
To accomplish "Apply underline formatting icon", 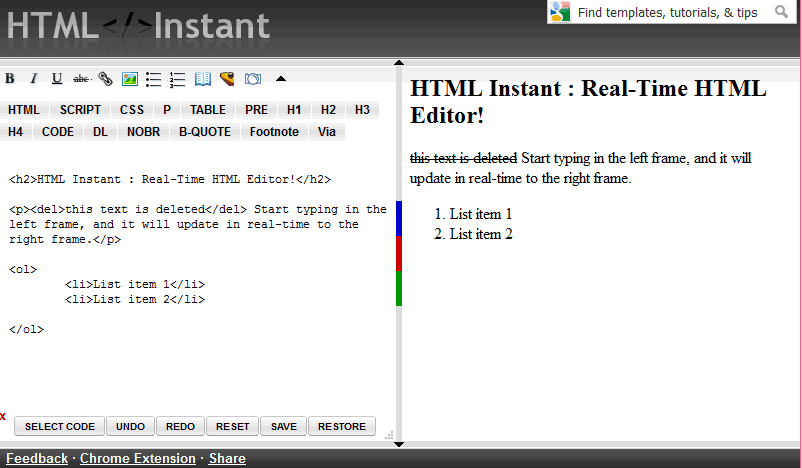I will [57, 79].
